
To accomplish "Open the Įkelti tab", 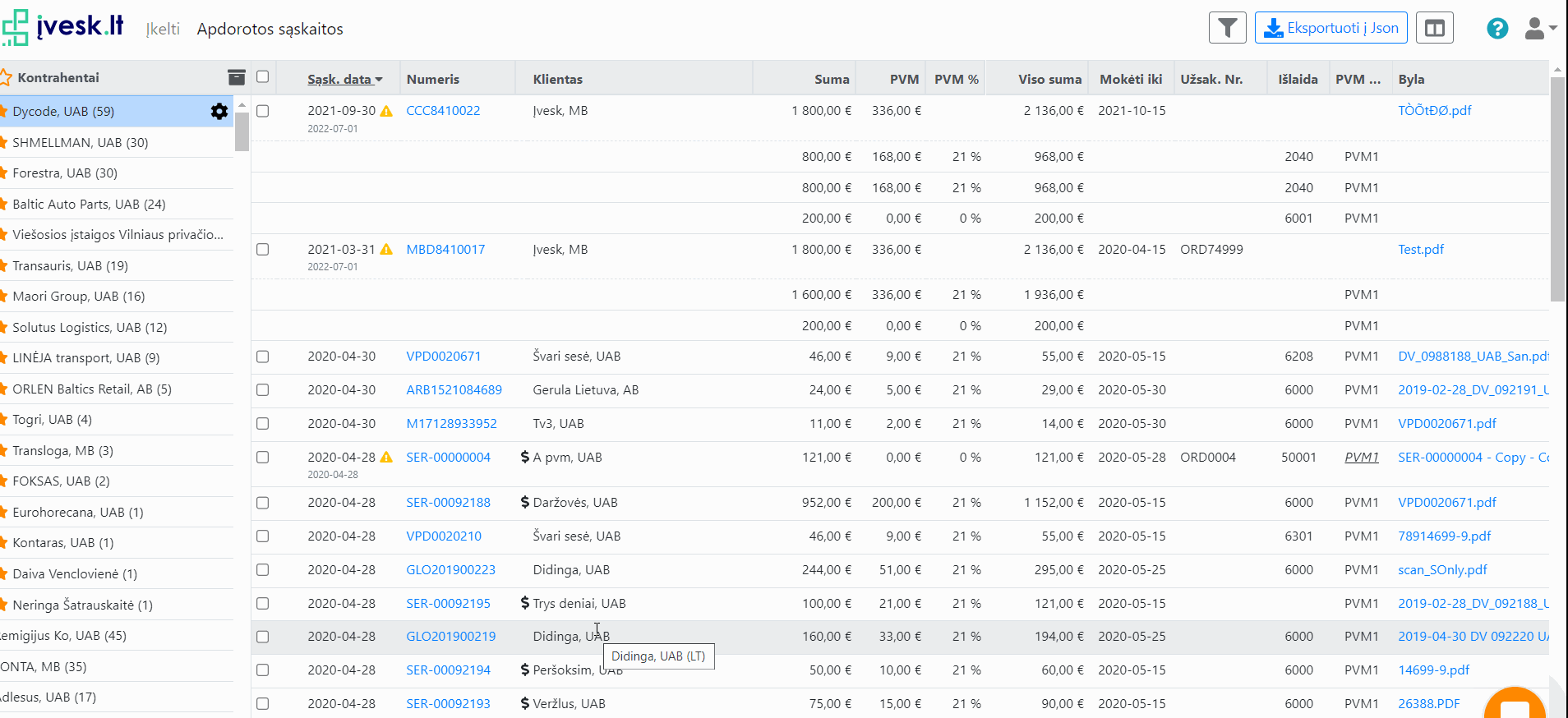I will coord(163,29).
